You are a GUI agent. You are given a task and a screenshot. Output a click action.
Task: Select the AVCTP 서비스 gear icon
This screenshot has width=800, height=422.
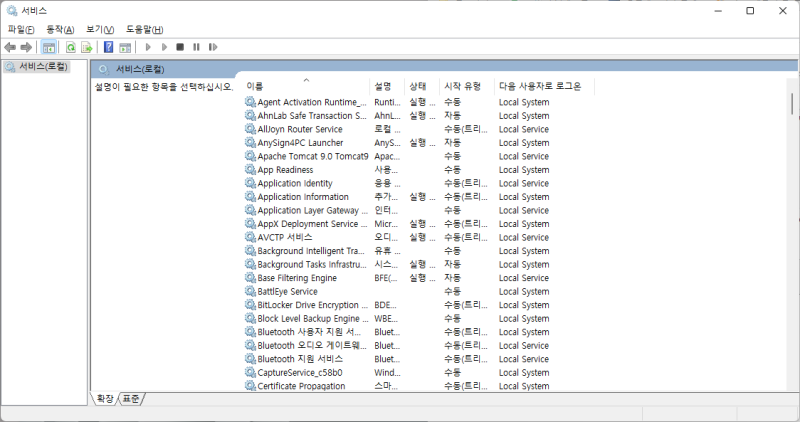click(250, 237)
